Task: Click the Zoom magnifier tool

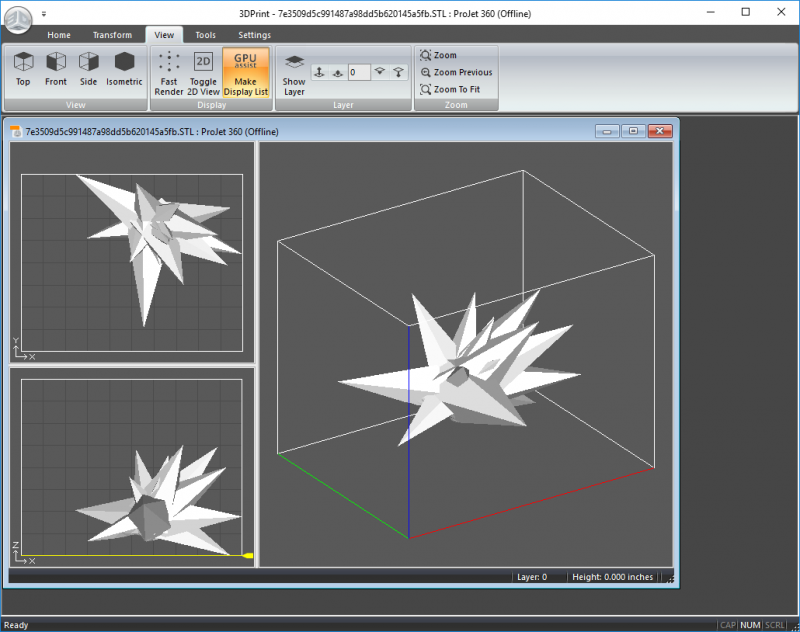Action: (x=439, y=56)
